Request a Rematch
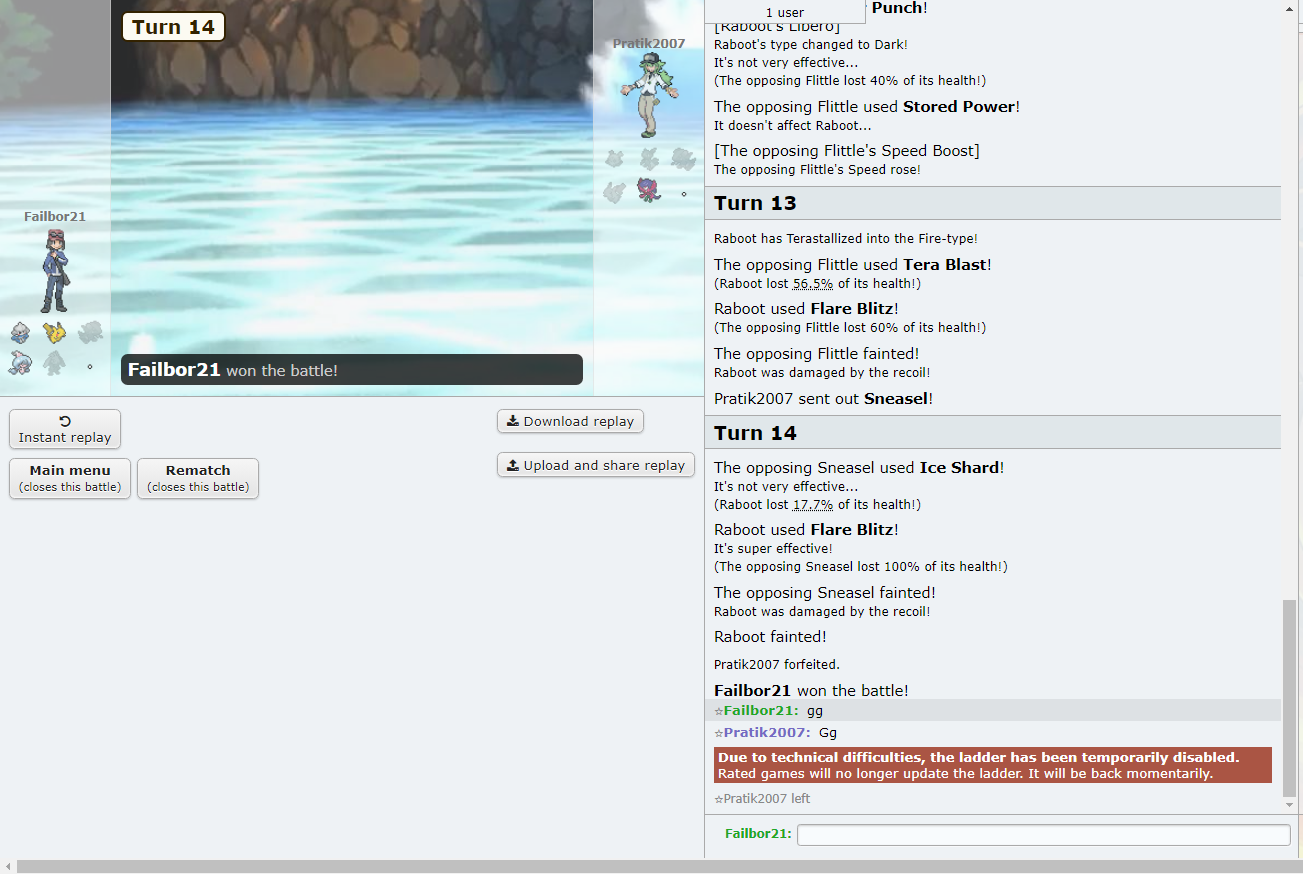The height and width of the screenshot is (874, 1303). [198, 478]
